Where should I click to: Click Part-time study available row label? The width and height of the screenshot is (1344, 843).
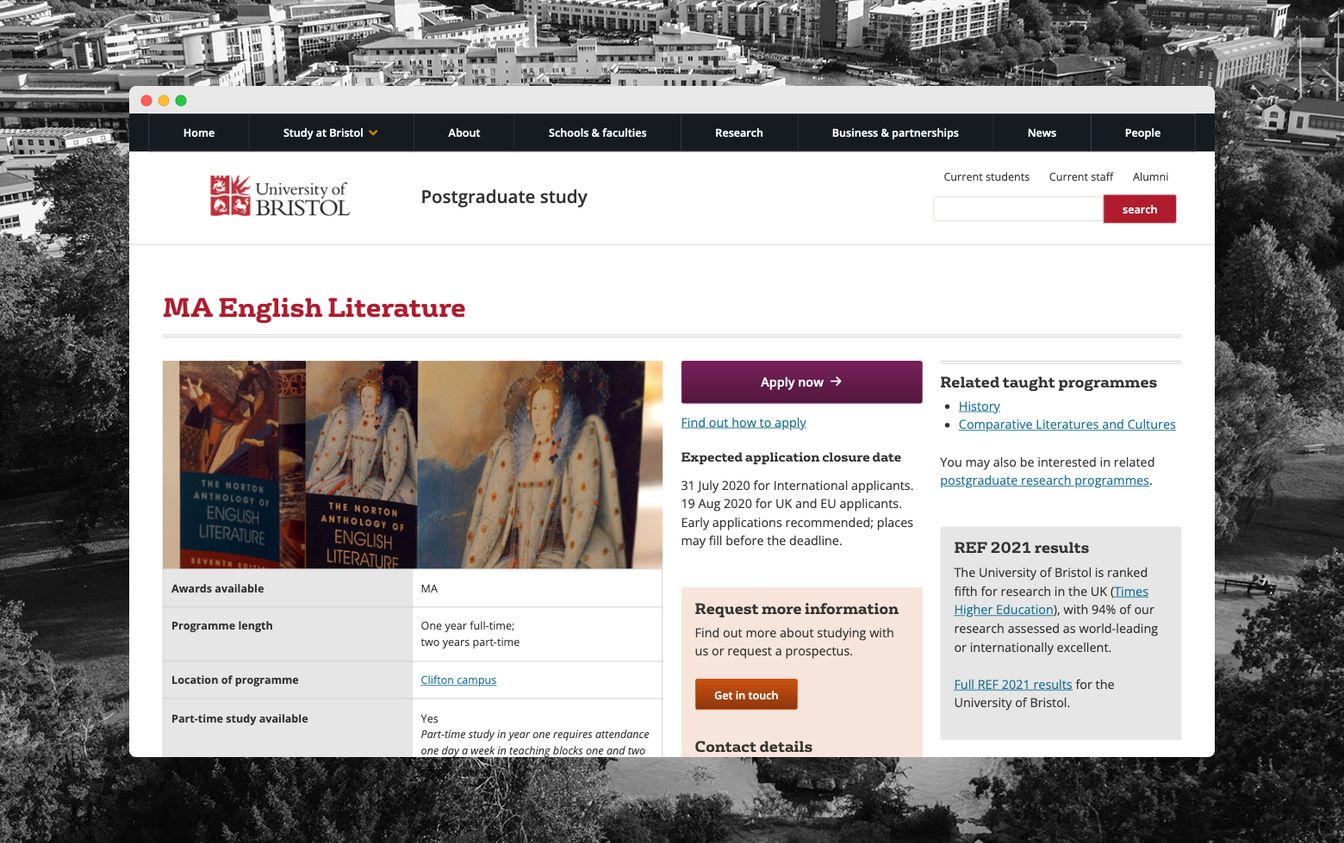click(x=239, y=719)
